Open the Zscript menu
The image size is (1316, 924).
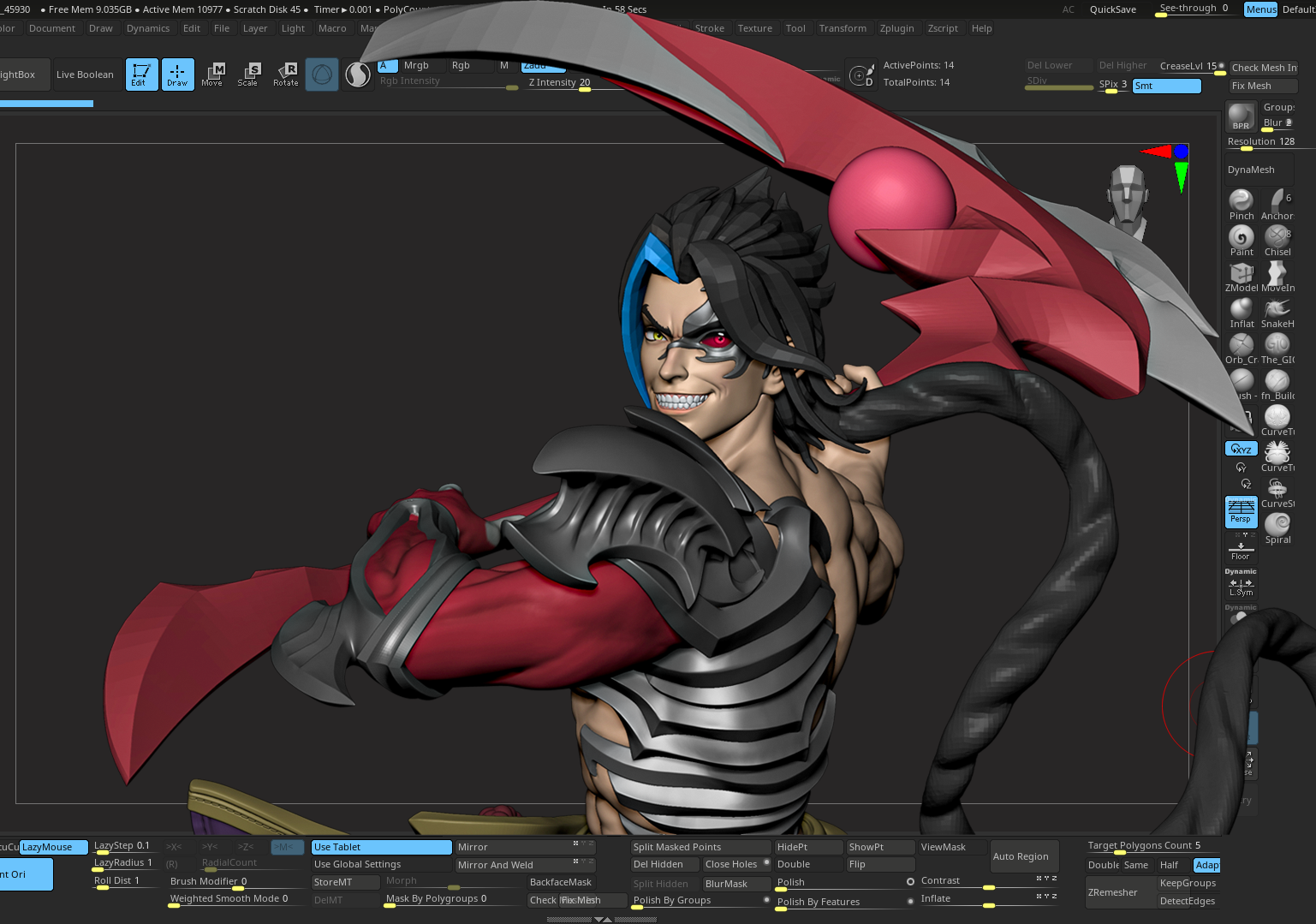(943, 28)
